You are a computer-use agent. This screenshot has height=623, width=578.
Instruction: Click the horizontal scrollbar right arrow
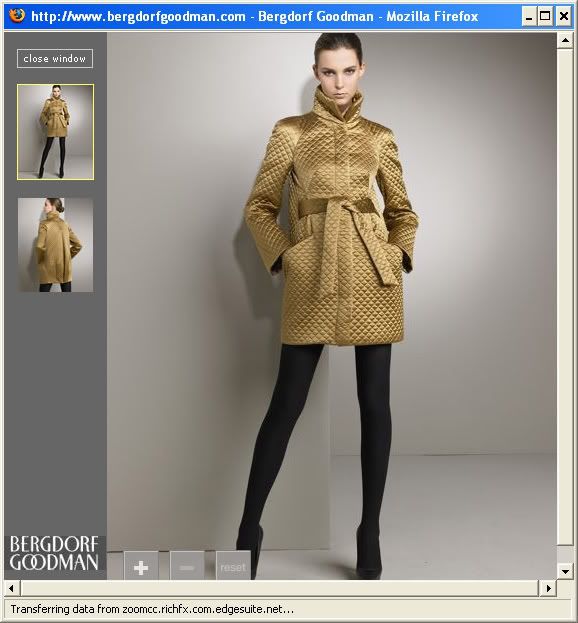click(x=549, y=588)
